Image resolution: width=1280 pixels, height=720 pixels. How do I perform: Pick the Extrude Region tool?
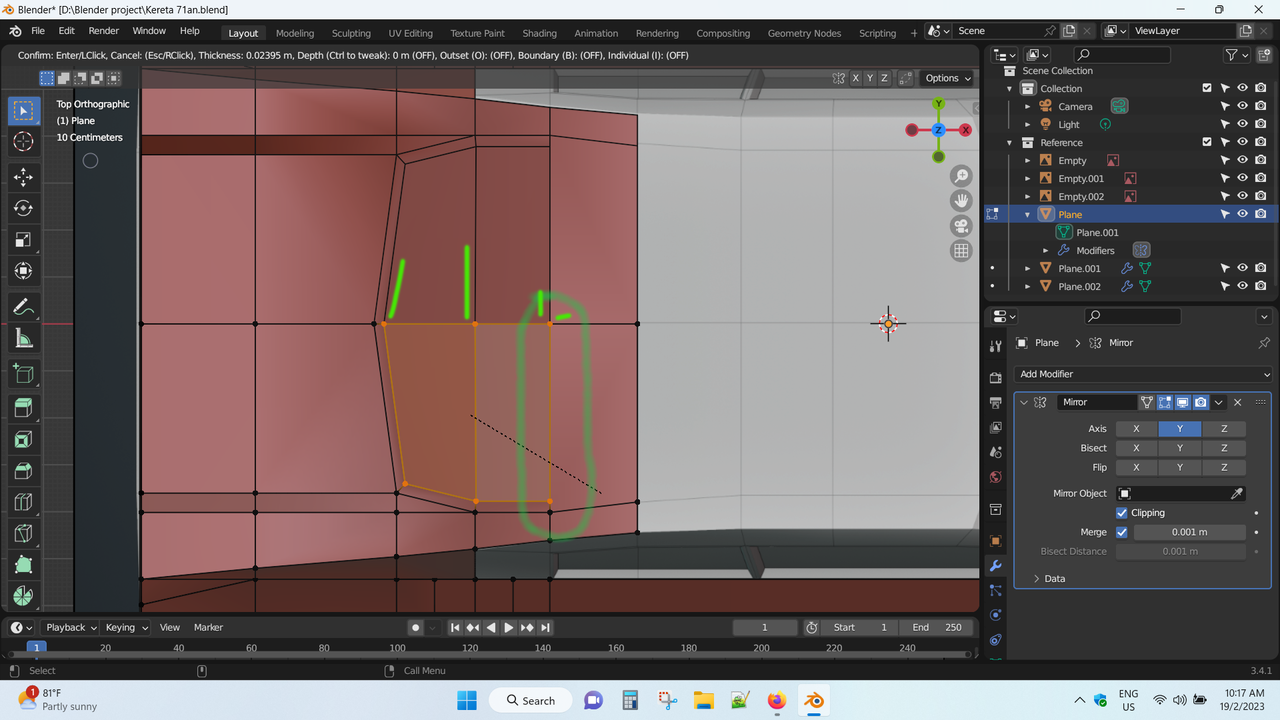(x=23, y=407)
